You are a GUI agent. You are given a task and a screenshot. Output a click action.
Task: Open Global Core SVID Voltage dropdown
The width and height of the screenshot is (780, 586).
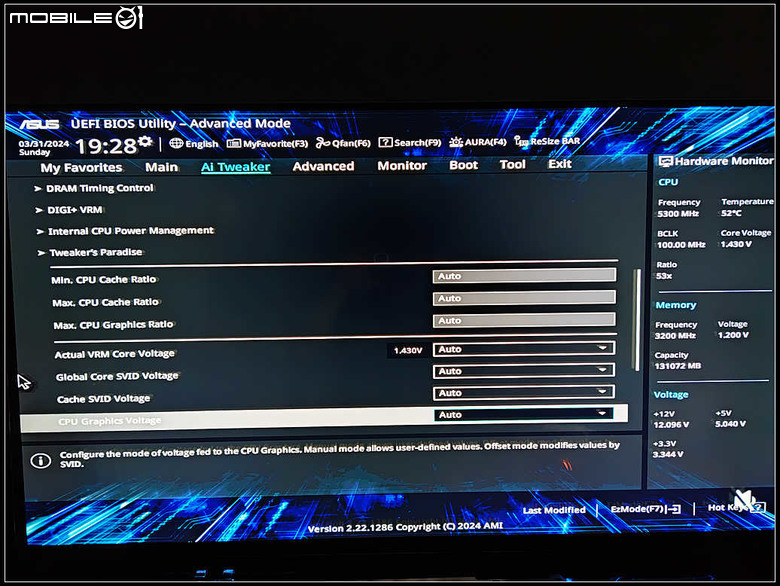[524, 371]
